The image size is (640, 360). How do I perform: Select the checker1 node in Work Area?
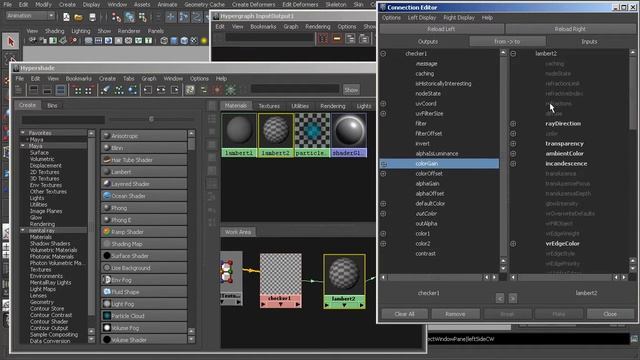281,280
